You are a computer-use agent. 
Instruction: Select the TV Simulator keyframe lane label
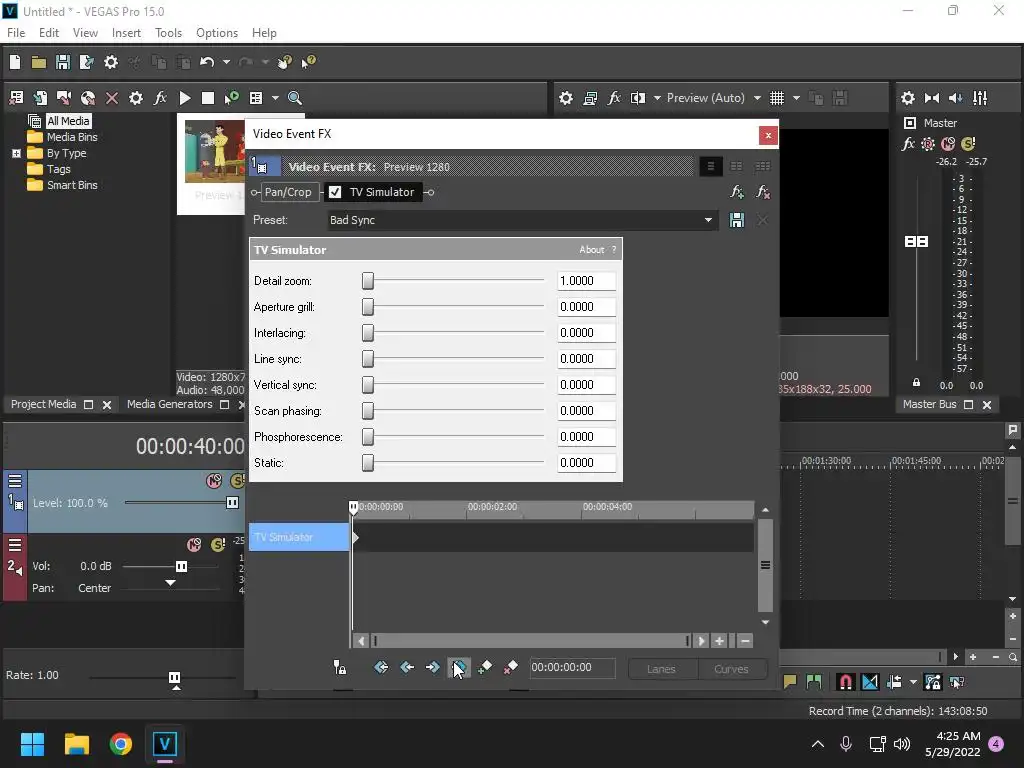(x=299, y=537)
